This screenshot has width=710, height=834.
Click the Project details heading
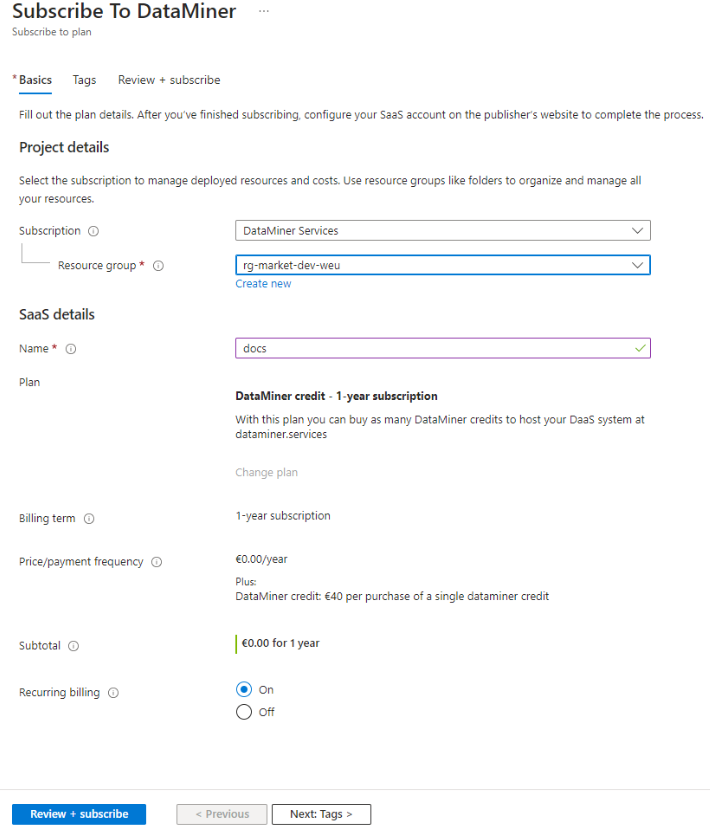[64, 147]
